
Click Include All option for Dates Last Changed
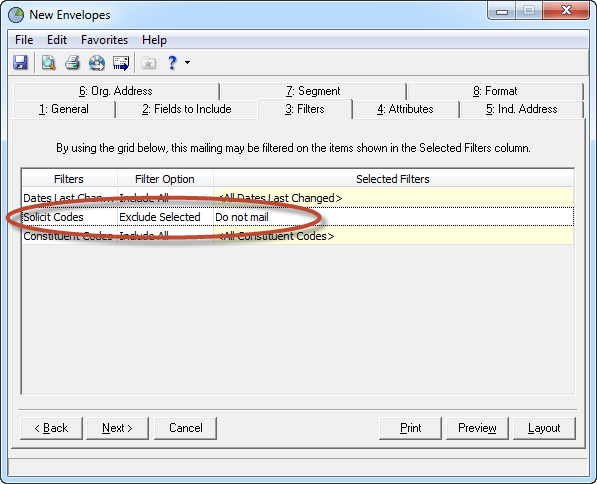165,198
